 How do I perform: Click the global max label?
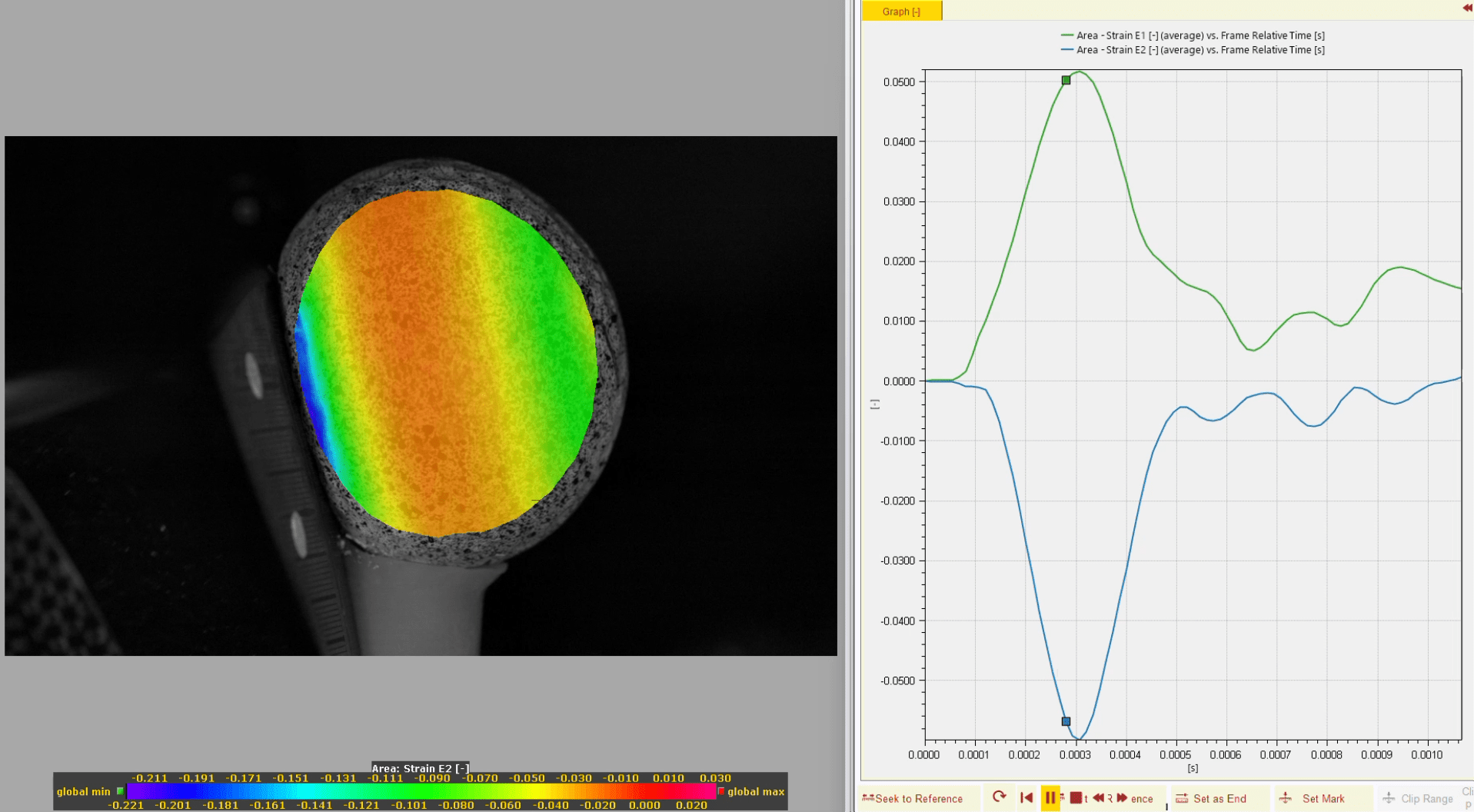pos(756,791)
